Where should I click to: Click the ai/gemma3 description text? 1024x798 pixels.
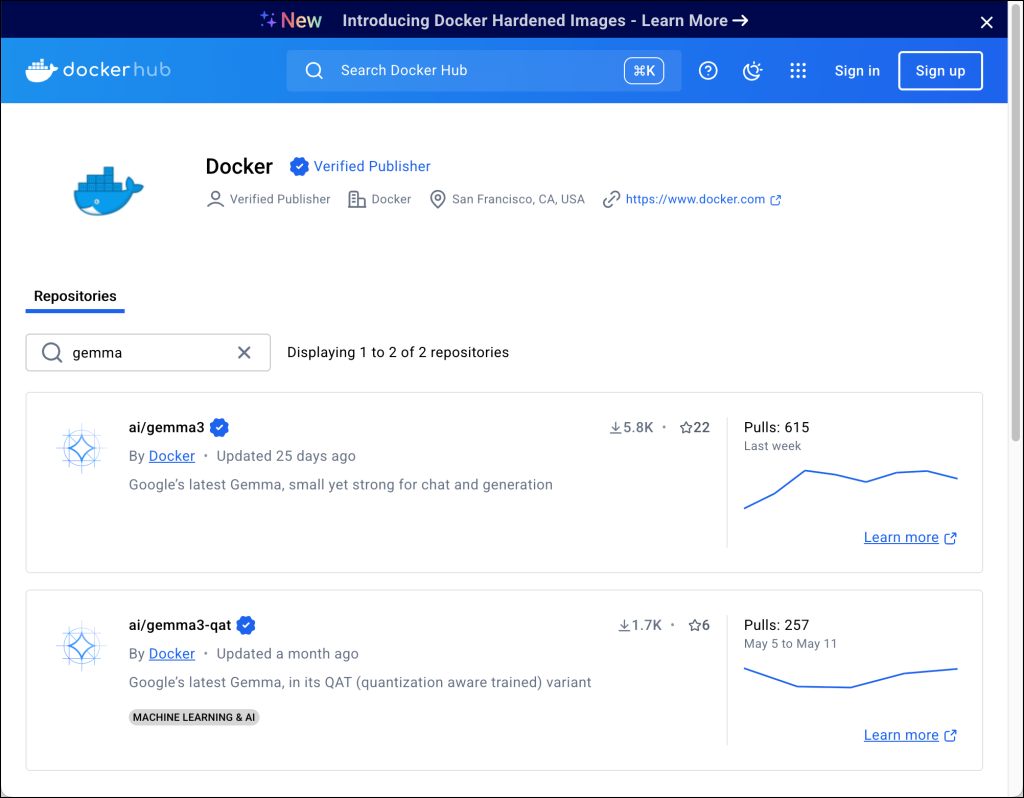pos(341,485)
